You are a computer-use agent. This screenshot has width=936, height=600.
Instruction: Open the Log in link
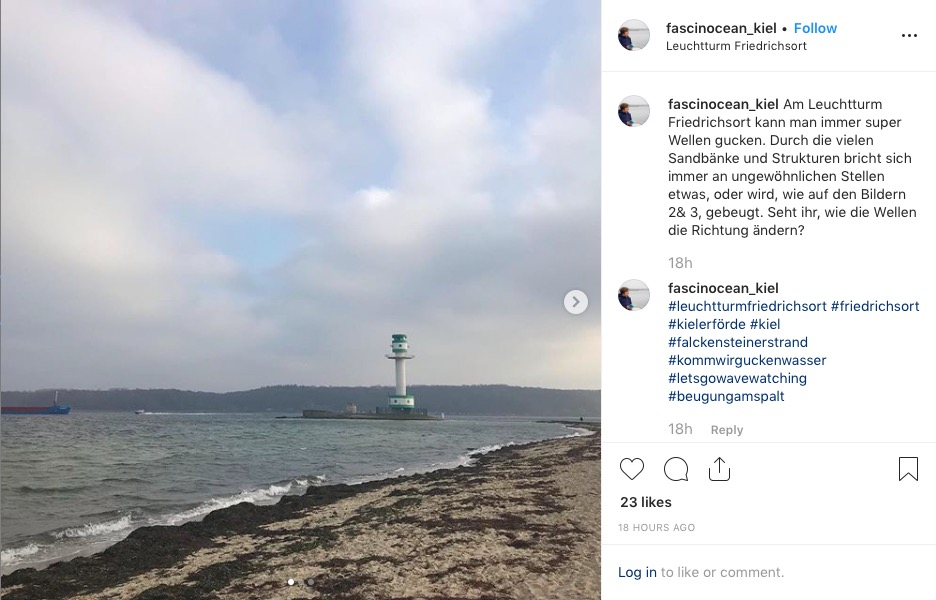pyautogui.click(x=637, y=572)
